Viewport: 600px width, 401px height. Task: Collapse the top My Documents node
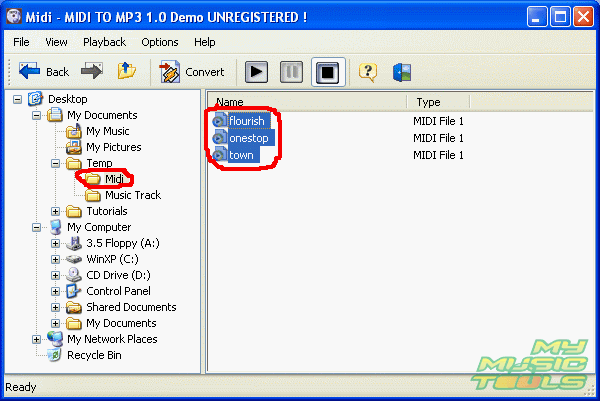point(36,116)
